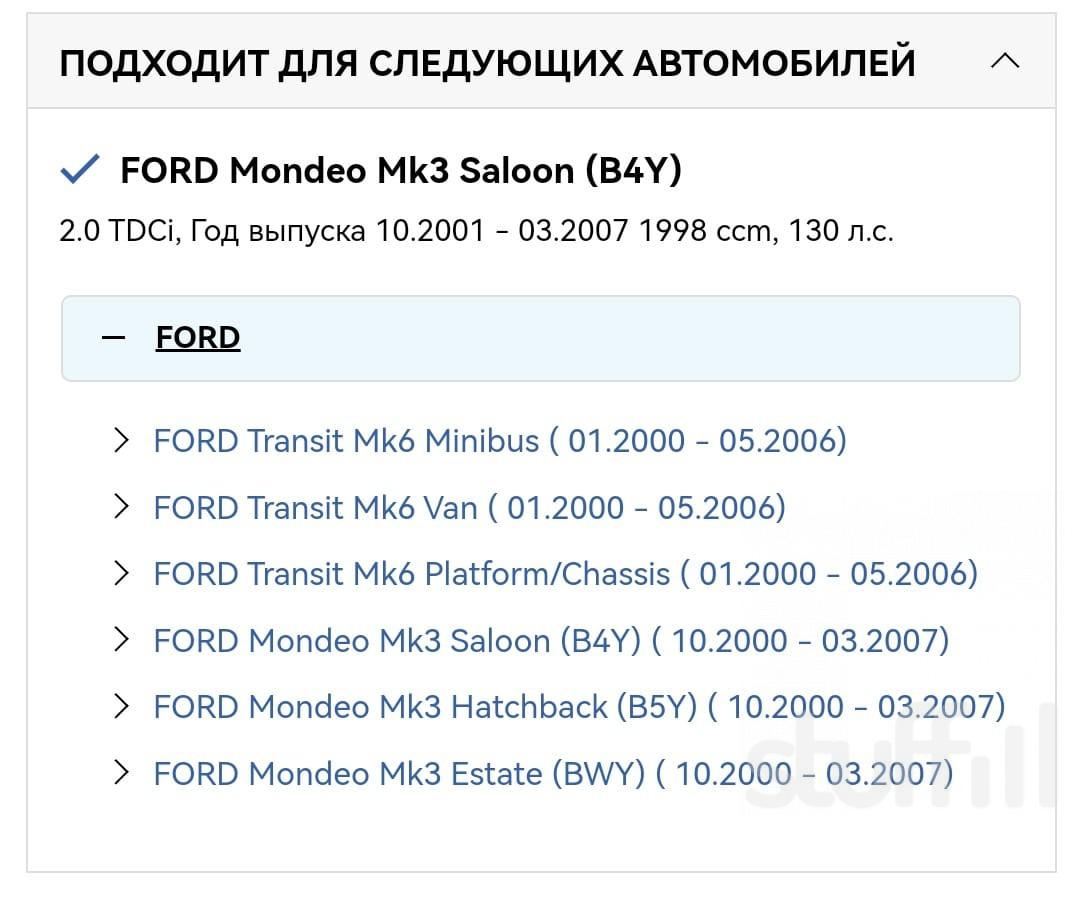Open FORD Transit Mk6 Minibus link
1080x906 pixels.
[x=499, y=440]
